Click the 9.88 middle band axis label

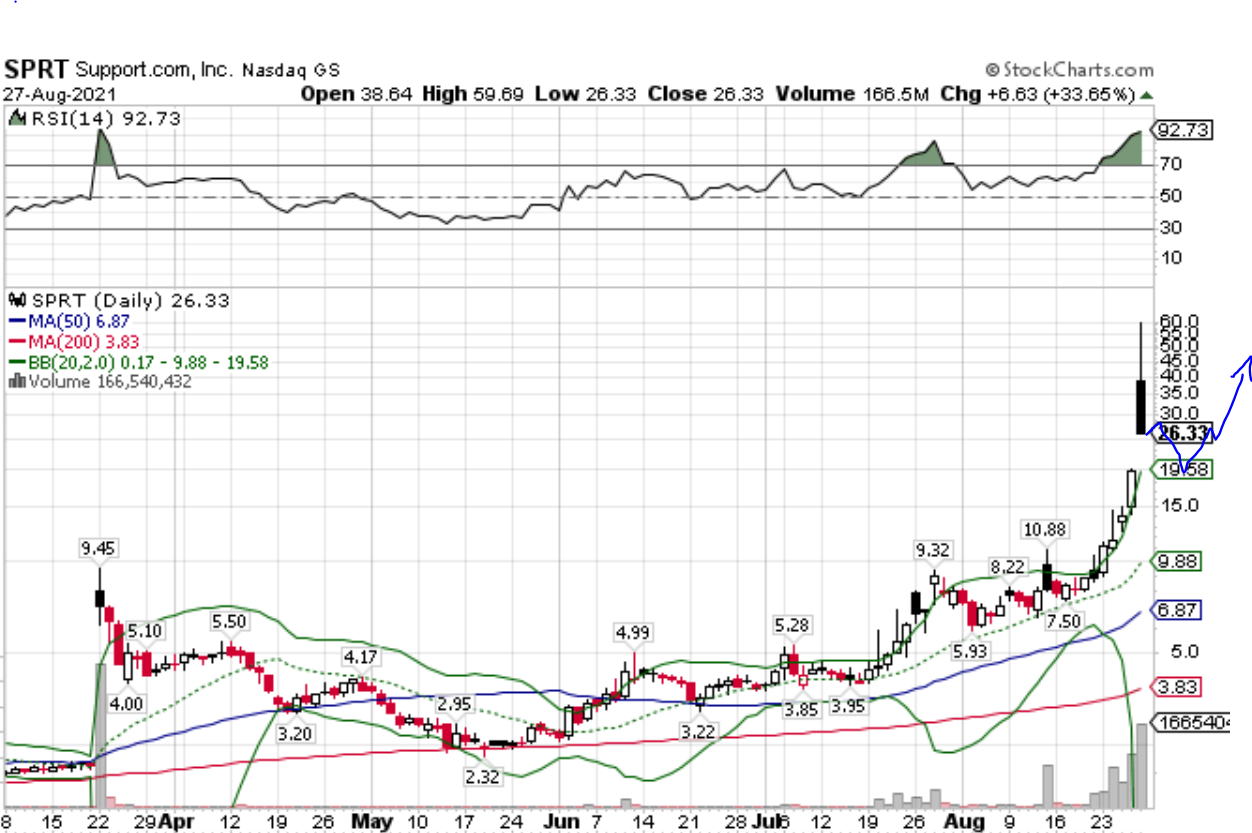click(1178, 561)
